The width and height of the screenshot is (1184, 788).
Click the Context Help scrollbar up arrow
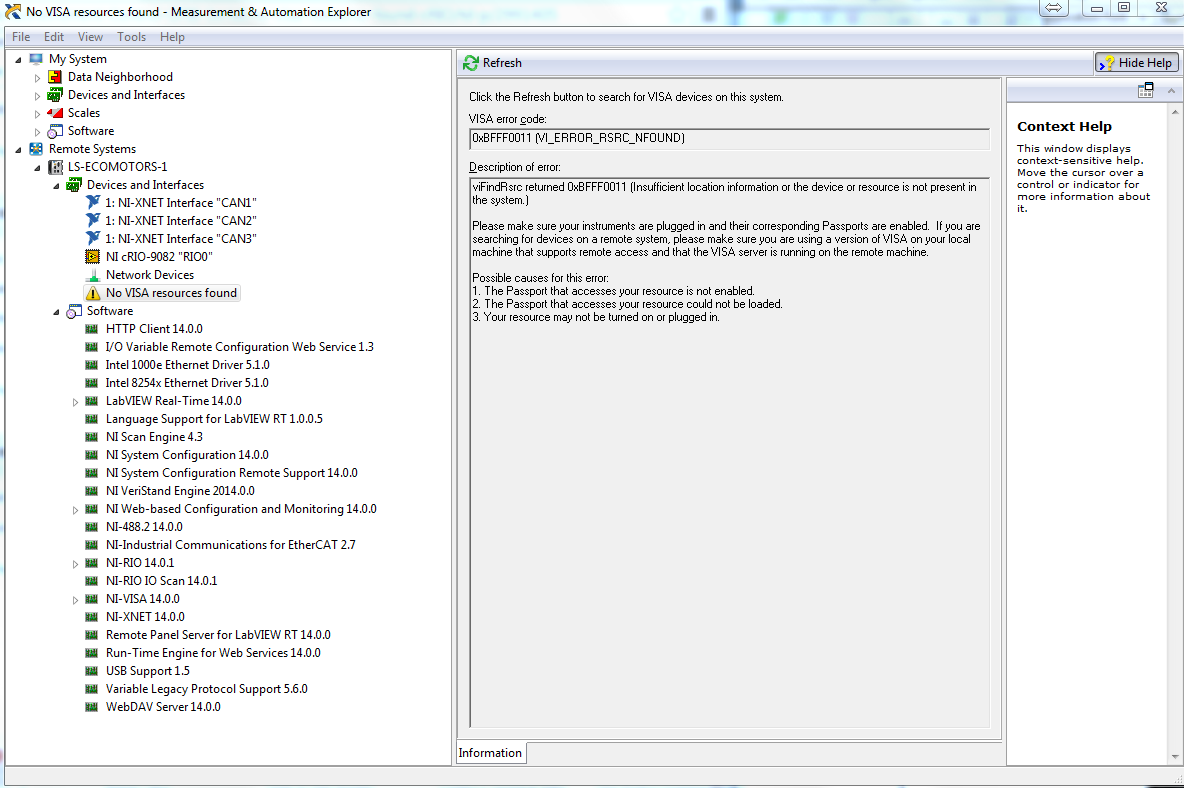coord(1175,112)
